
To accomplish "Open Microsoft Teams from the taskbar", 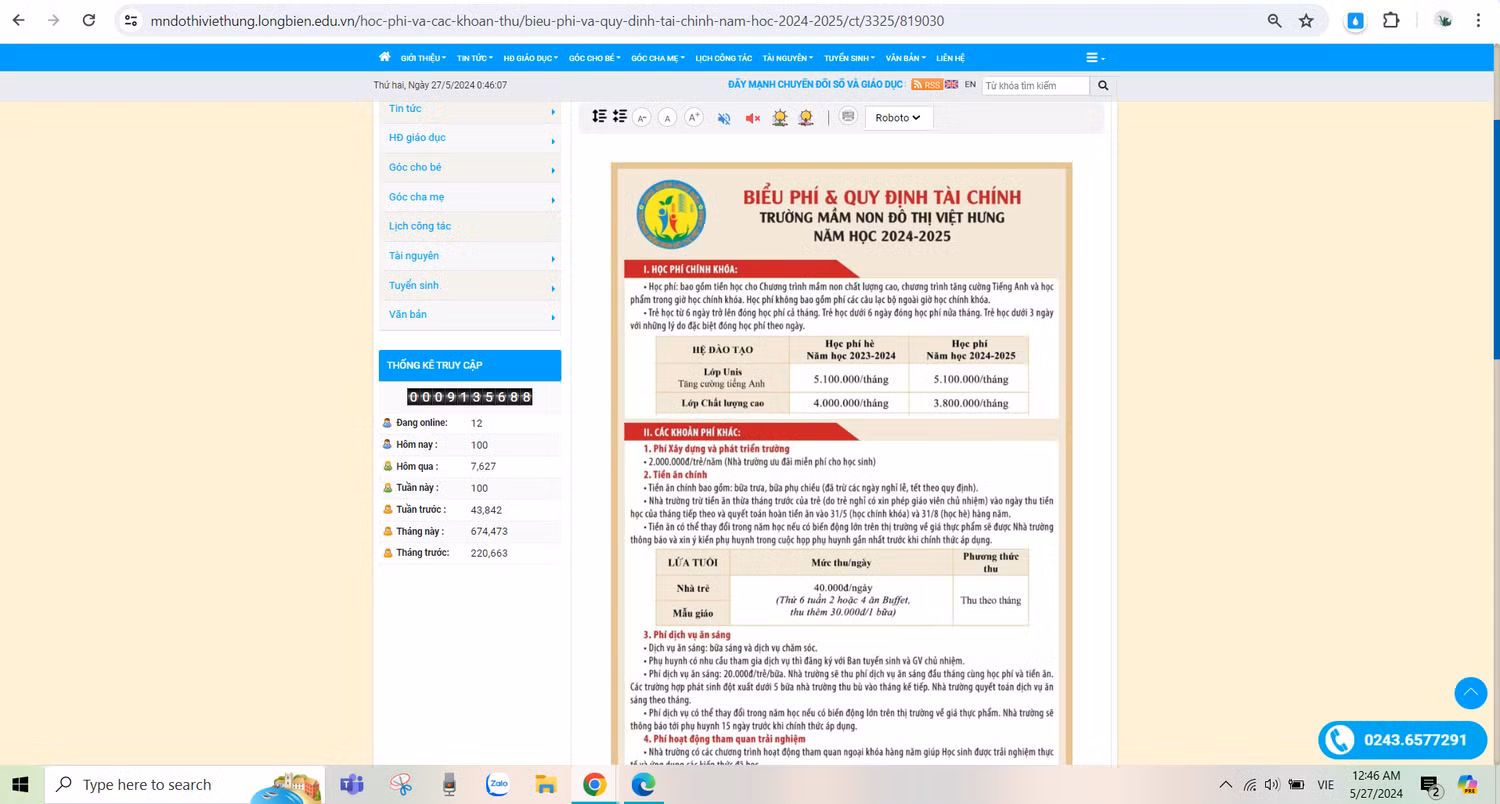I will [x=352, y=785].
